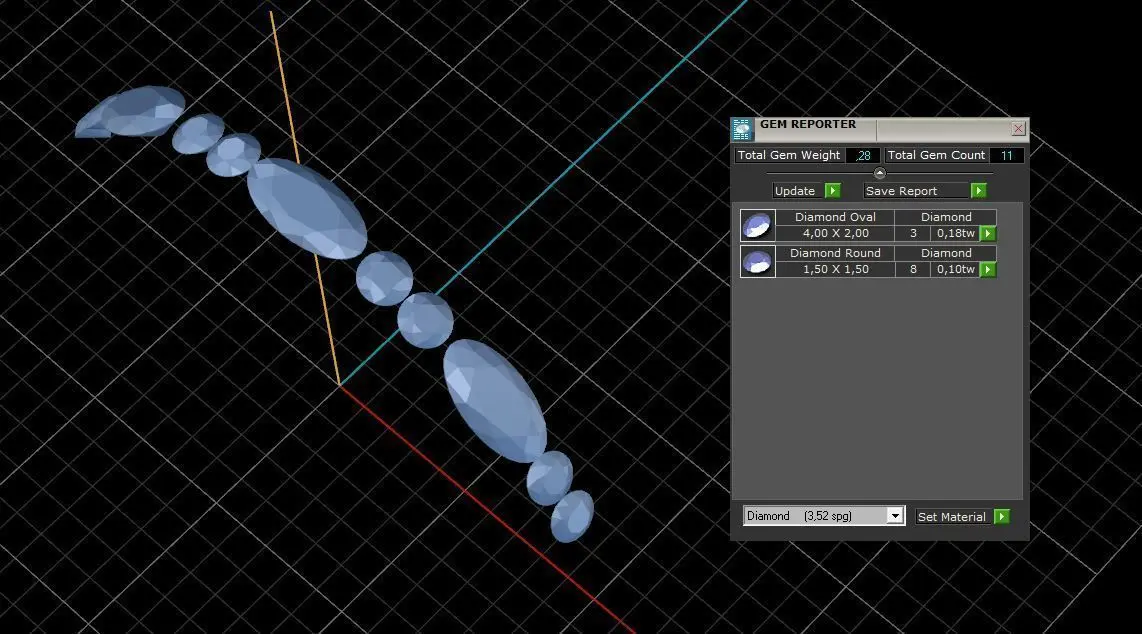Viewport: 1142px width, 634px height.
Task: Click the green arrow next to Set Material
Action: point(1001,517)
